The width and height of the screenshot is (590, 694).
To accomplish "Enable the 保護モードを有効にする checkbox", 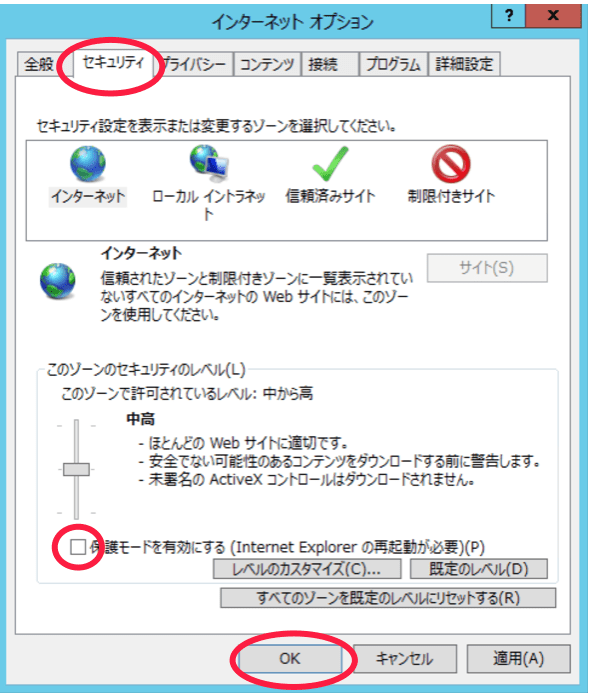I will [x=78, y=547].
